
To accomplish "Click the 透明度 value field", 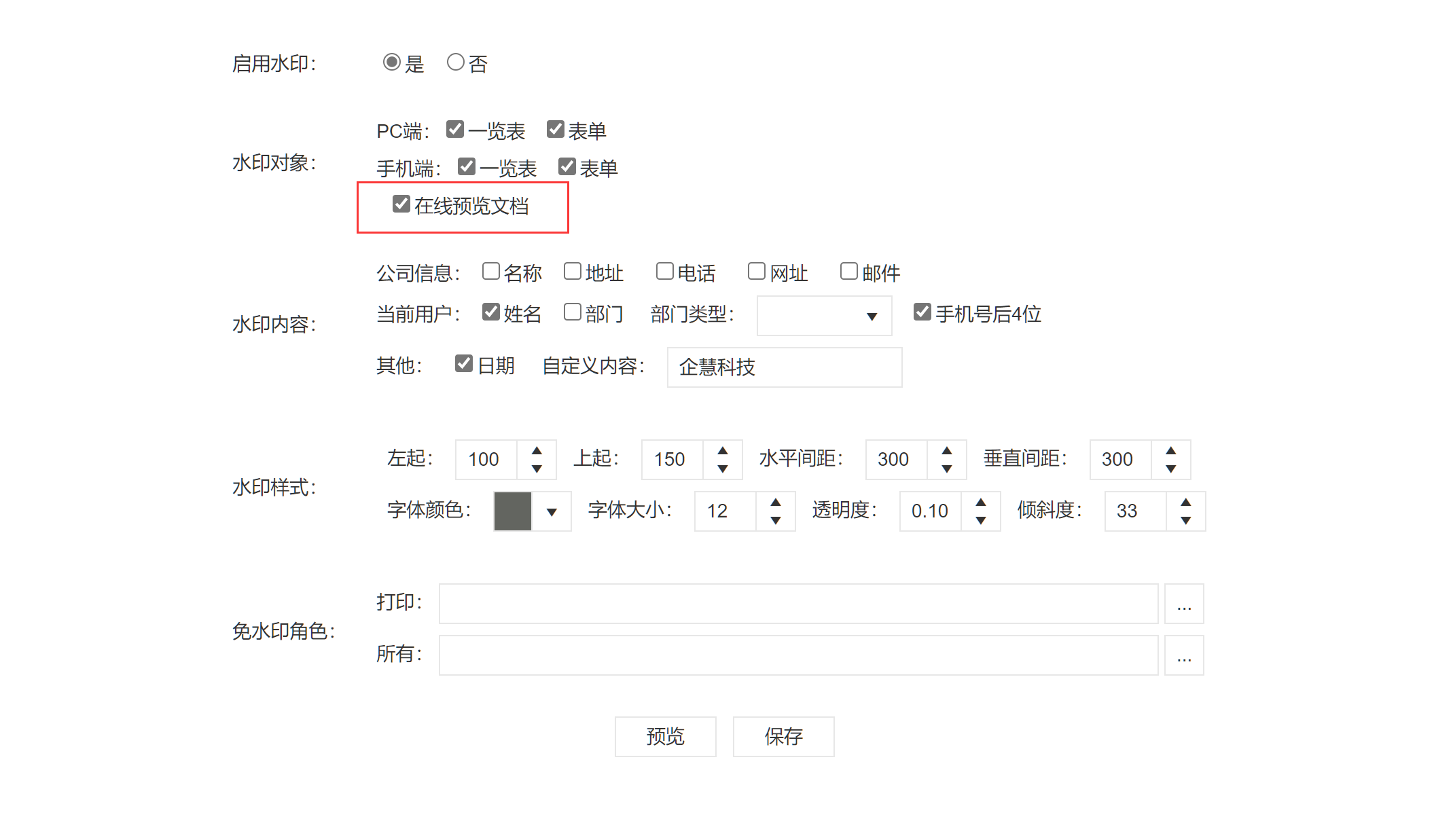I will click(x=931, y=511).
